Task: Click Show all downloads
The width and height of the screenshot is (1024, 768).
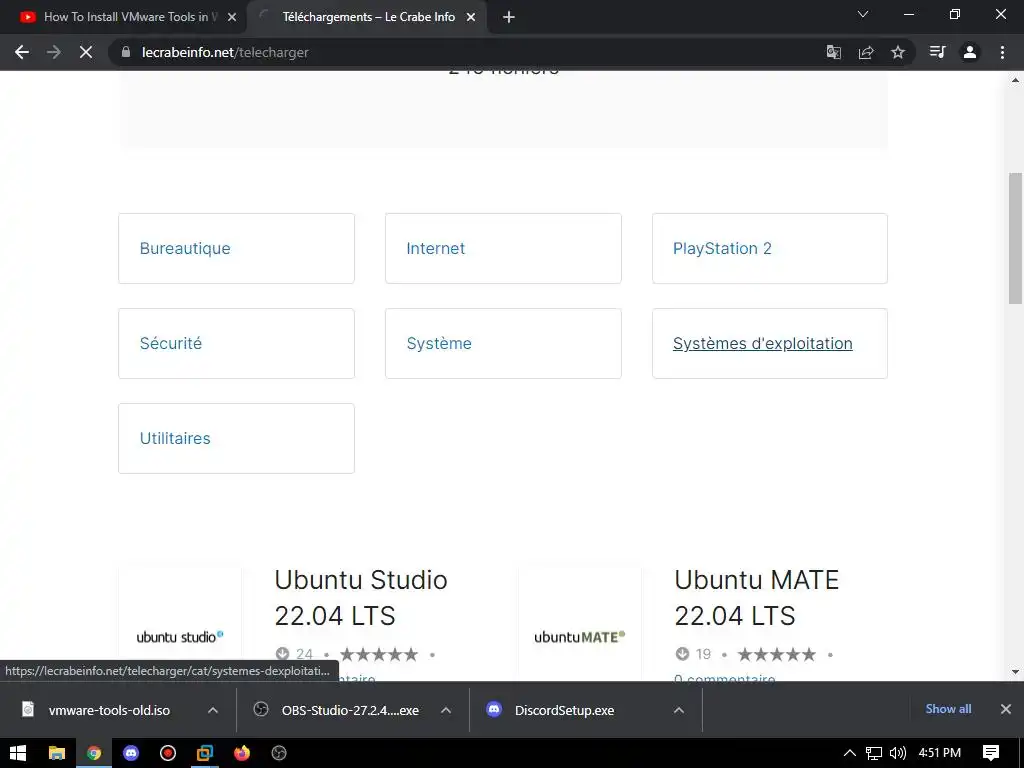Action: [948, 709]
